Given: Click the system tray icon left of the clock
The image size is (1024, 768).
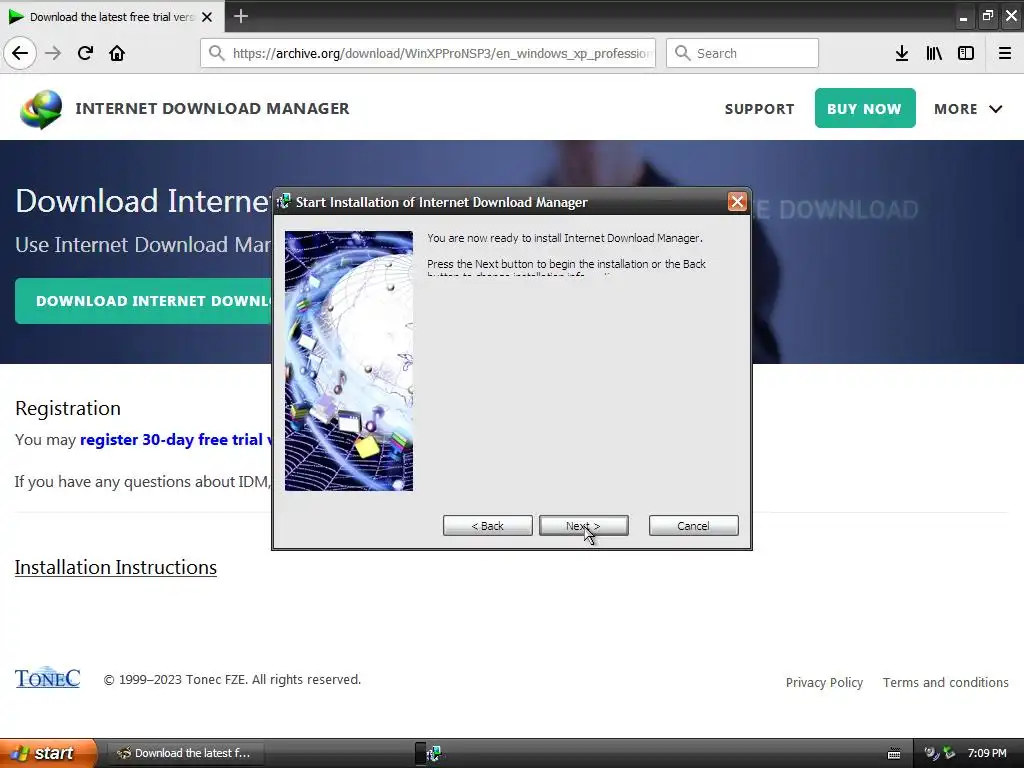Looking at the screenshot, I should pos(950,753).
